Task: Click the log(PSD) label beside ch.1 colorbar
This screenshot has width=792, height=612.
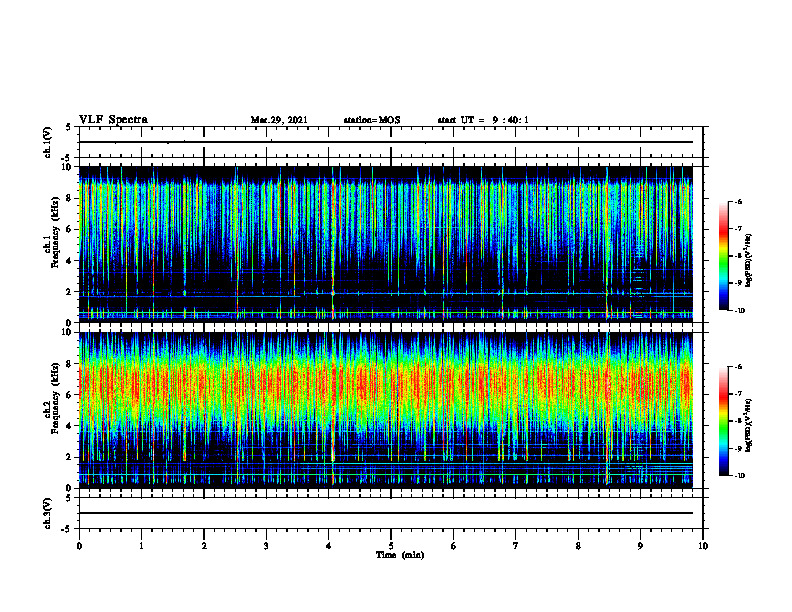Action: tap(748, 260)
